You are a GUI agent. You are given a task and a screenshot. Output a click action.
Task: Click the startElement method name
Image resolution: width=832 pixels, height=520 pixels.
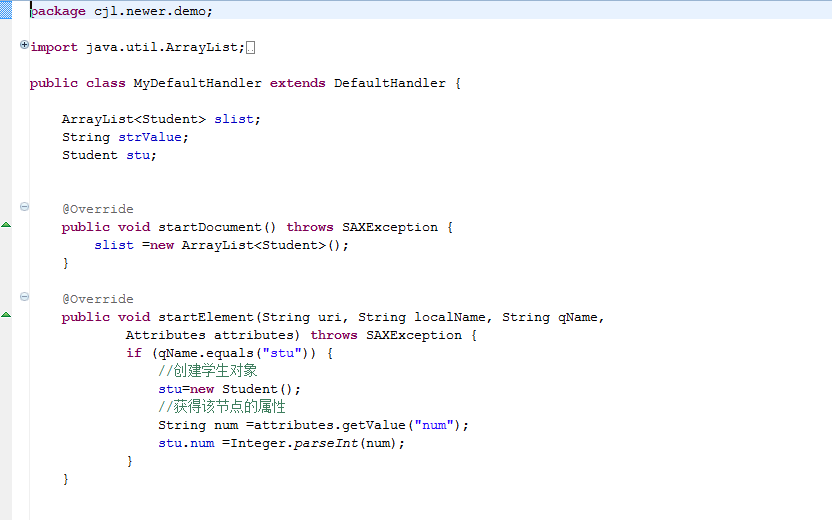(205, 317)
